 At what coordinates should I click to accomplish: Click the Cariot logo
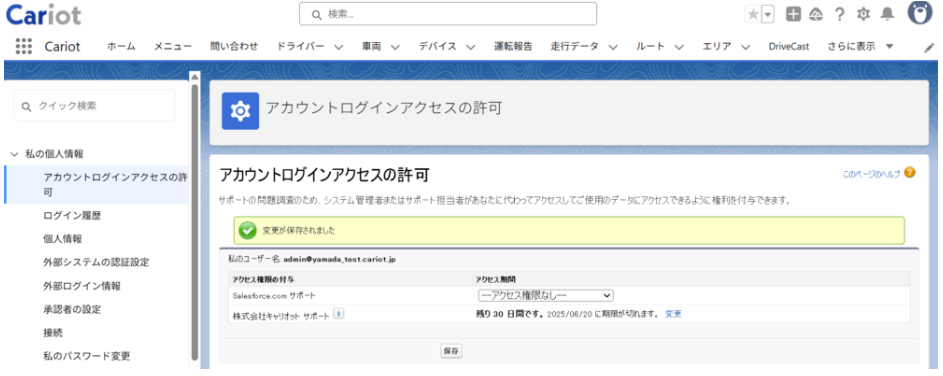click(43, 15)
